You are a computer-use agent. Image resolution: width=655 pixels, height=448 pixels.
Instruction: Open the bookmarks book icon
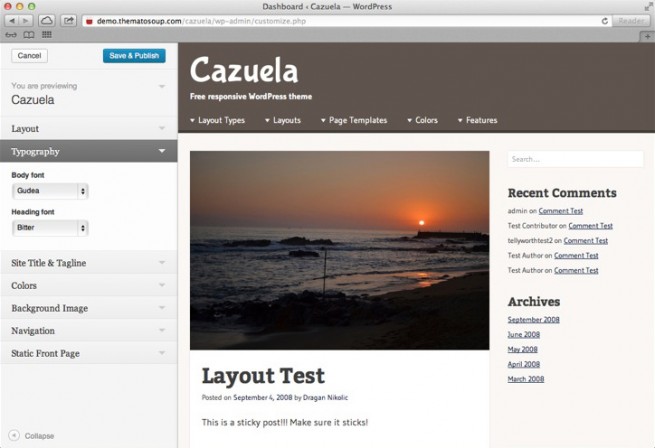coord(28,34)
